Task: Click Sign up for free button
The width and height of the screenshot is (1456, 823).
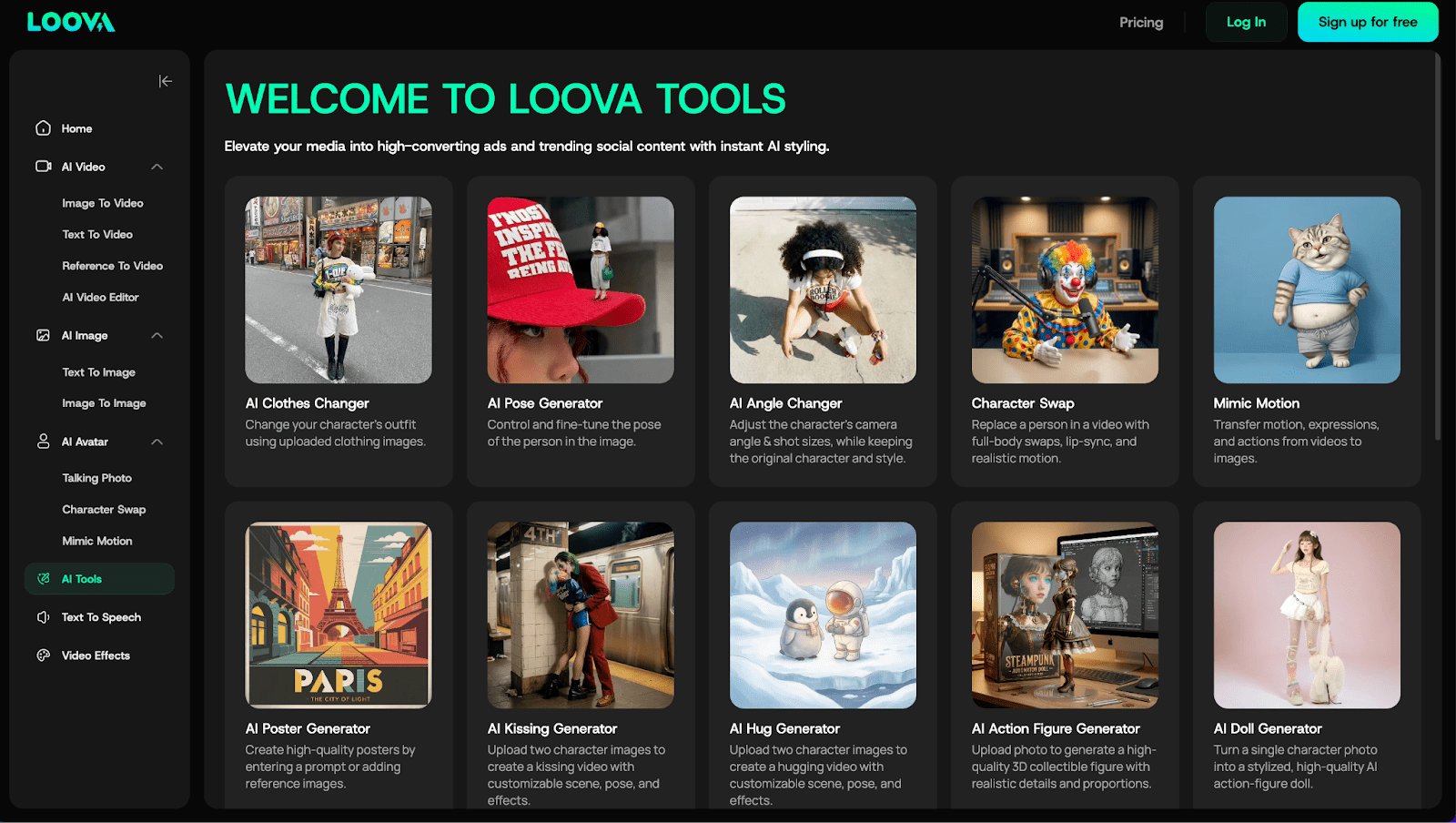Action: [x=1368, y=22]
